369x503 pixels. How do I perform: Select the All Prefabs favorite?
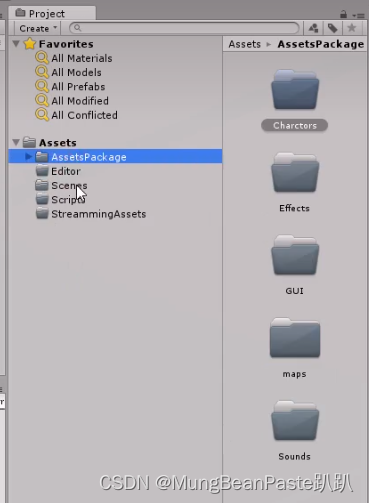coord(78,87)
